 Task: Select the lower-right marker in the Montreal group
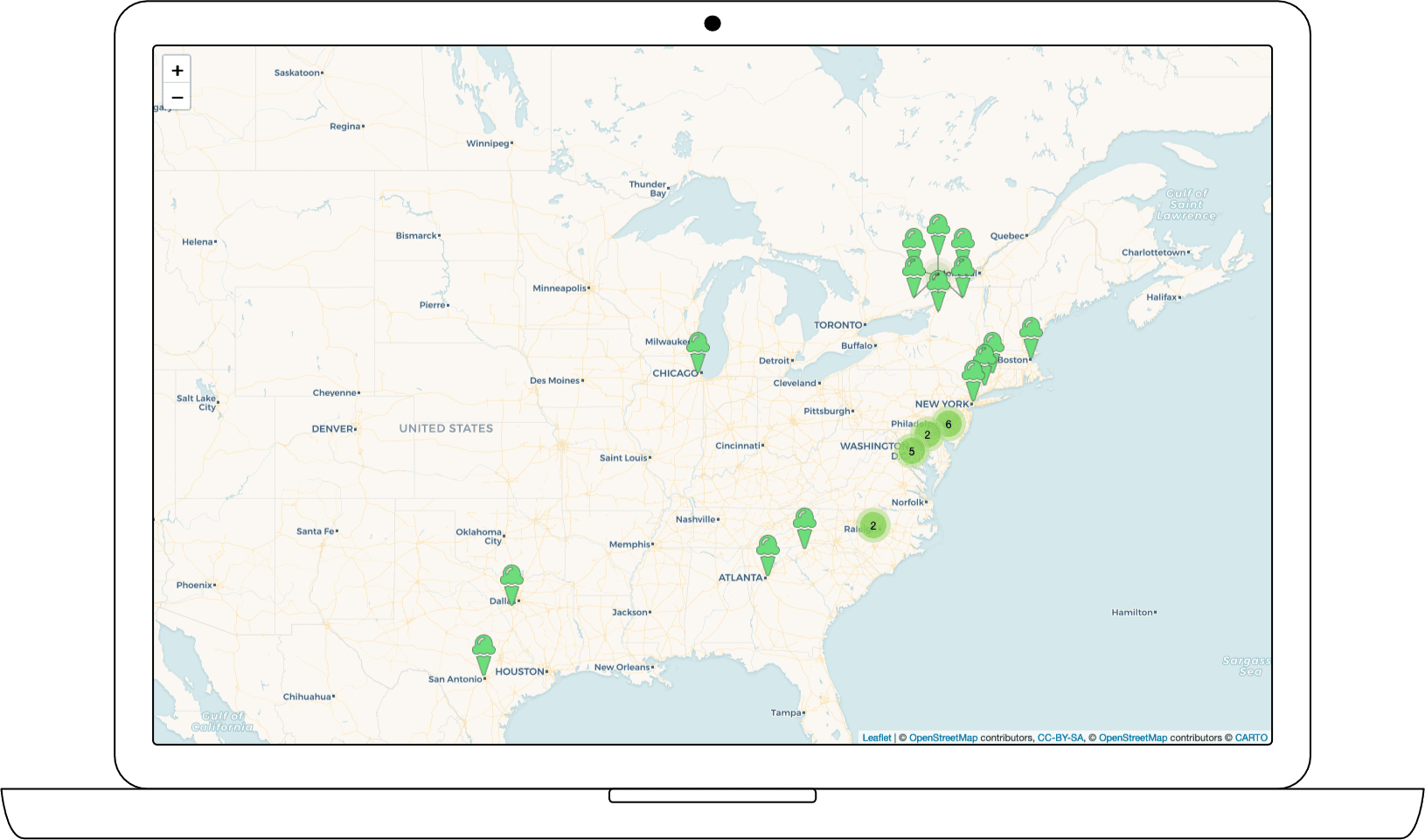coord(963,277)
